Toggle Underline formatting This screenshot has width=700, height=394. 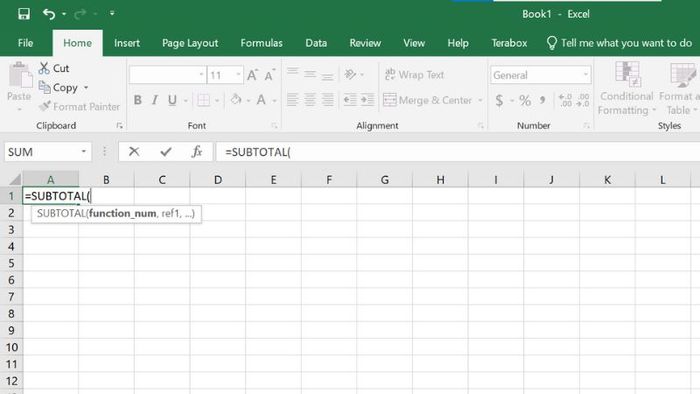[172, 100]
